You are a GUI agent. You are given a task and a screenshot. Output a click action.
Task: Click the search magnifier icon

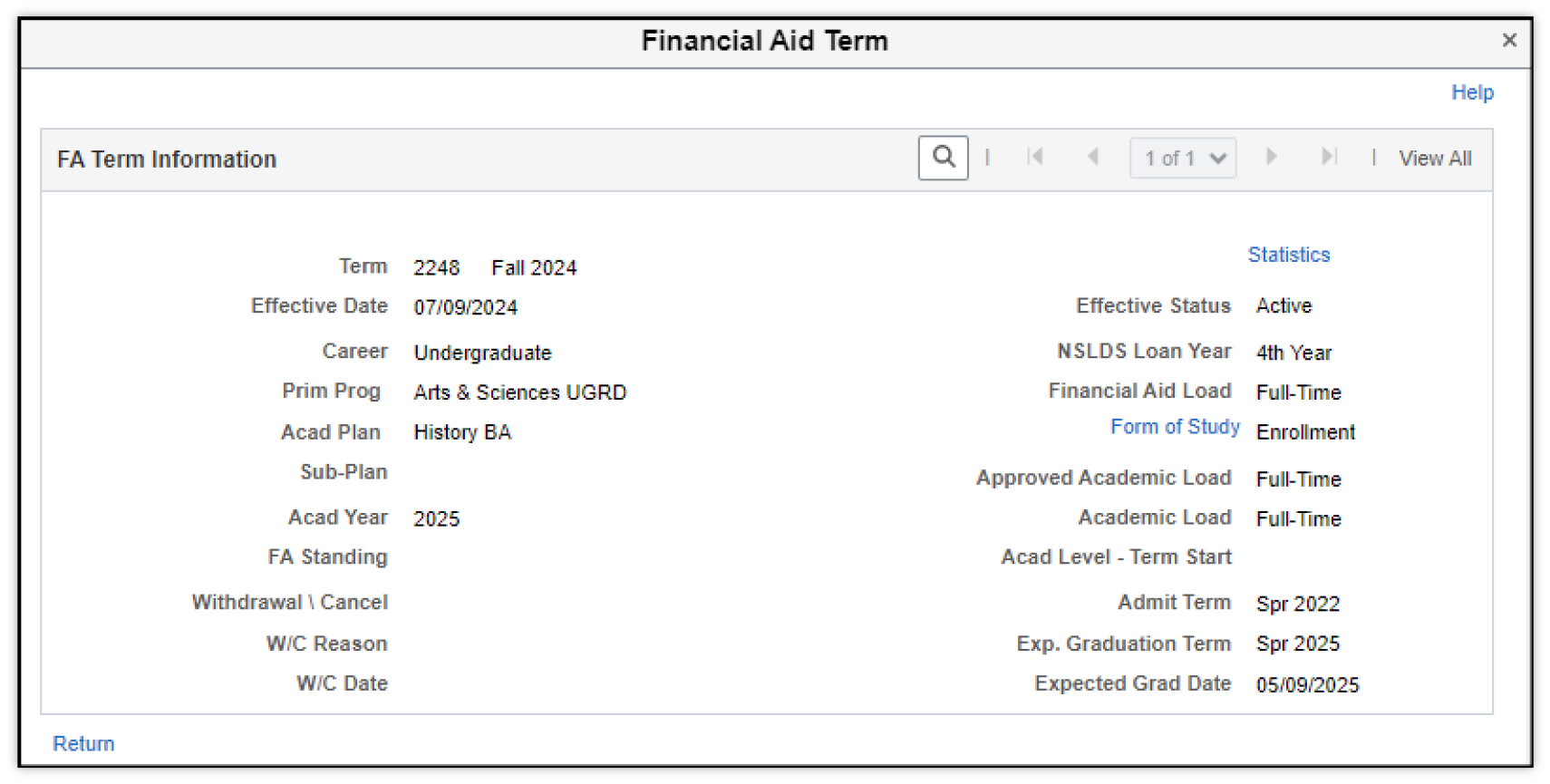[943, 158]
